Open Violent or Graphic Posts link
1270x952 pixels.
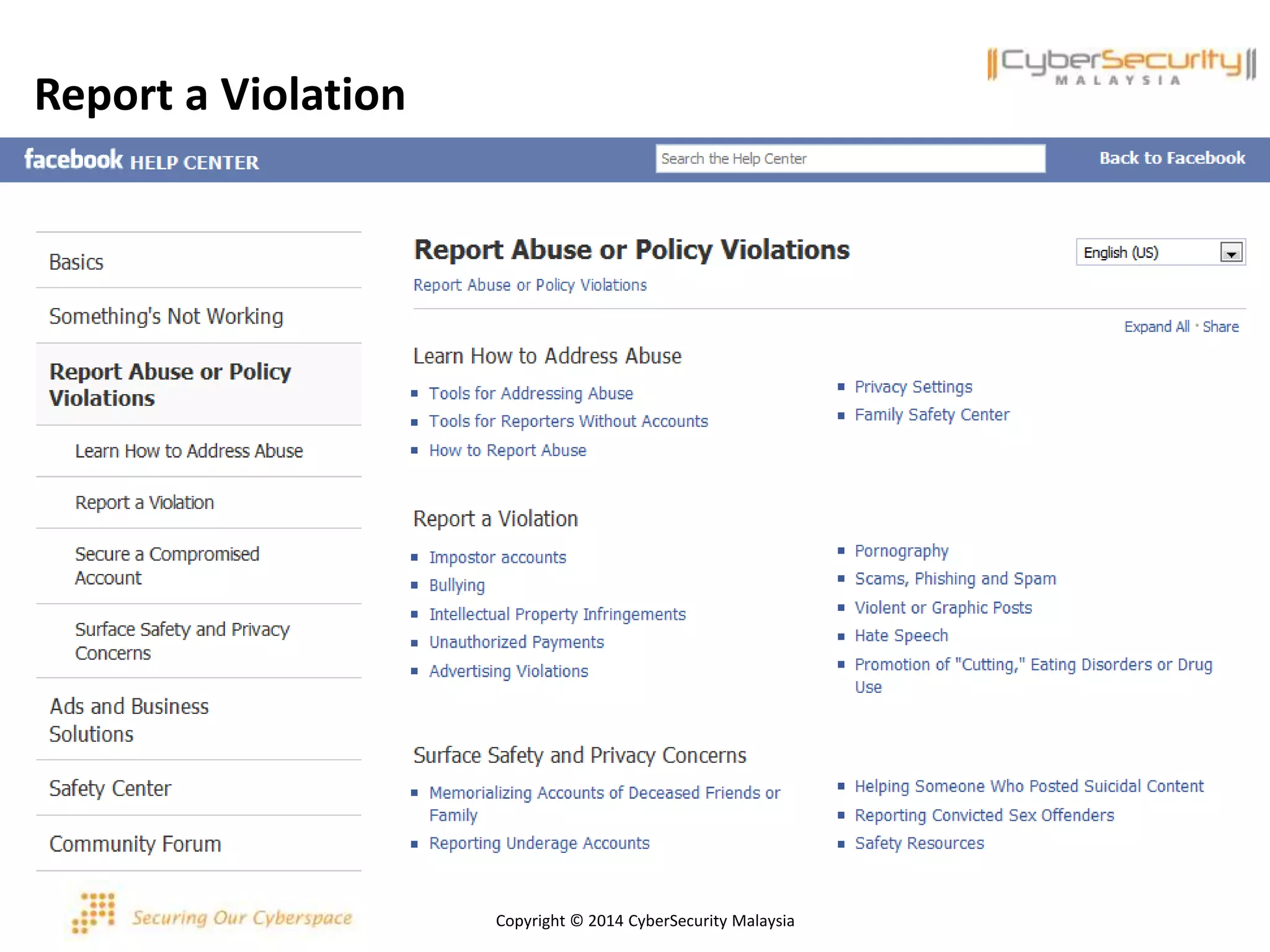tap(943, 608)
